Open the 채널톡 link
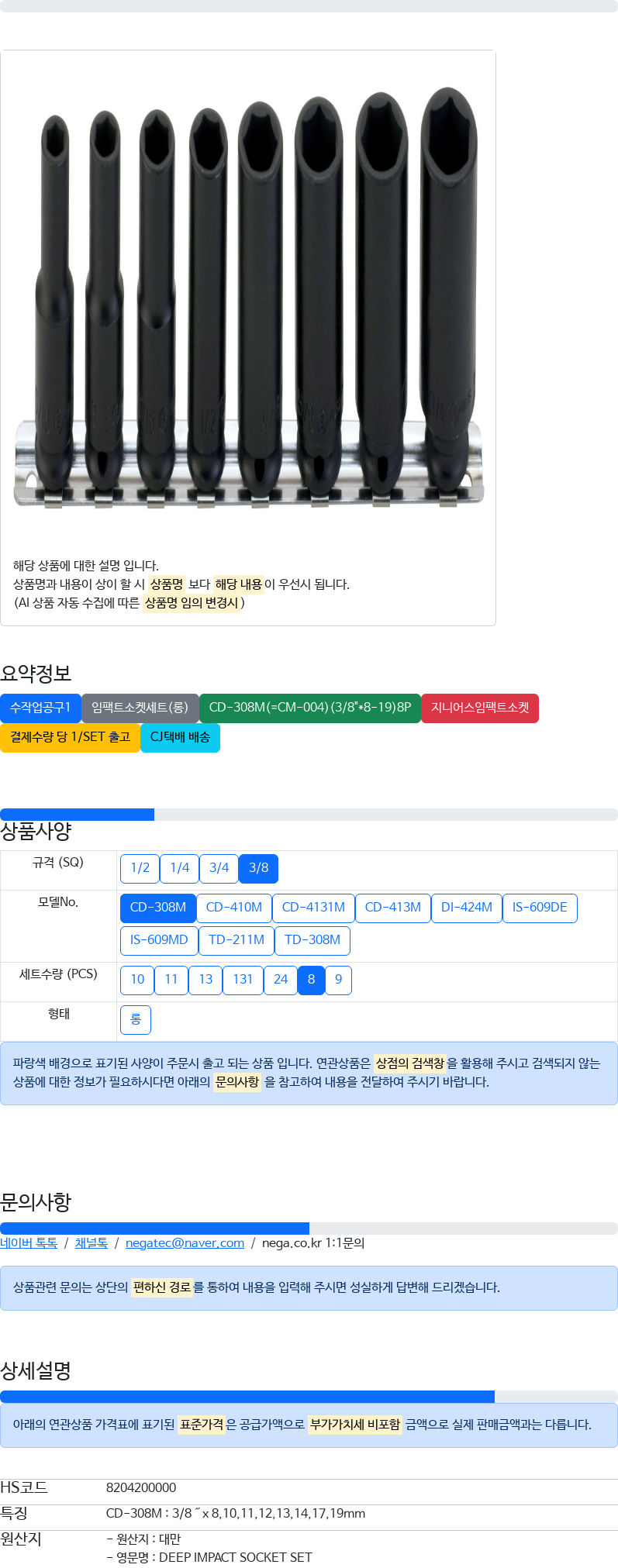 pyautogui.click(x=91, y=1242)
